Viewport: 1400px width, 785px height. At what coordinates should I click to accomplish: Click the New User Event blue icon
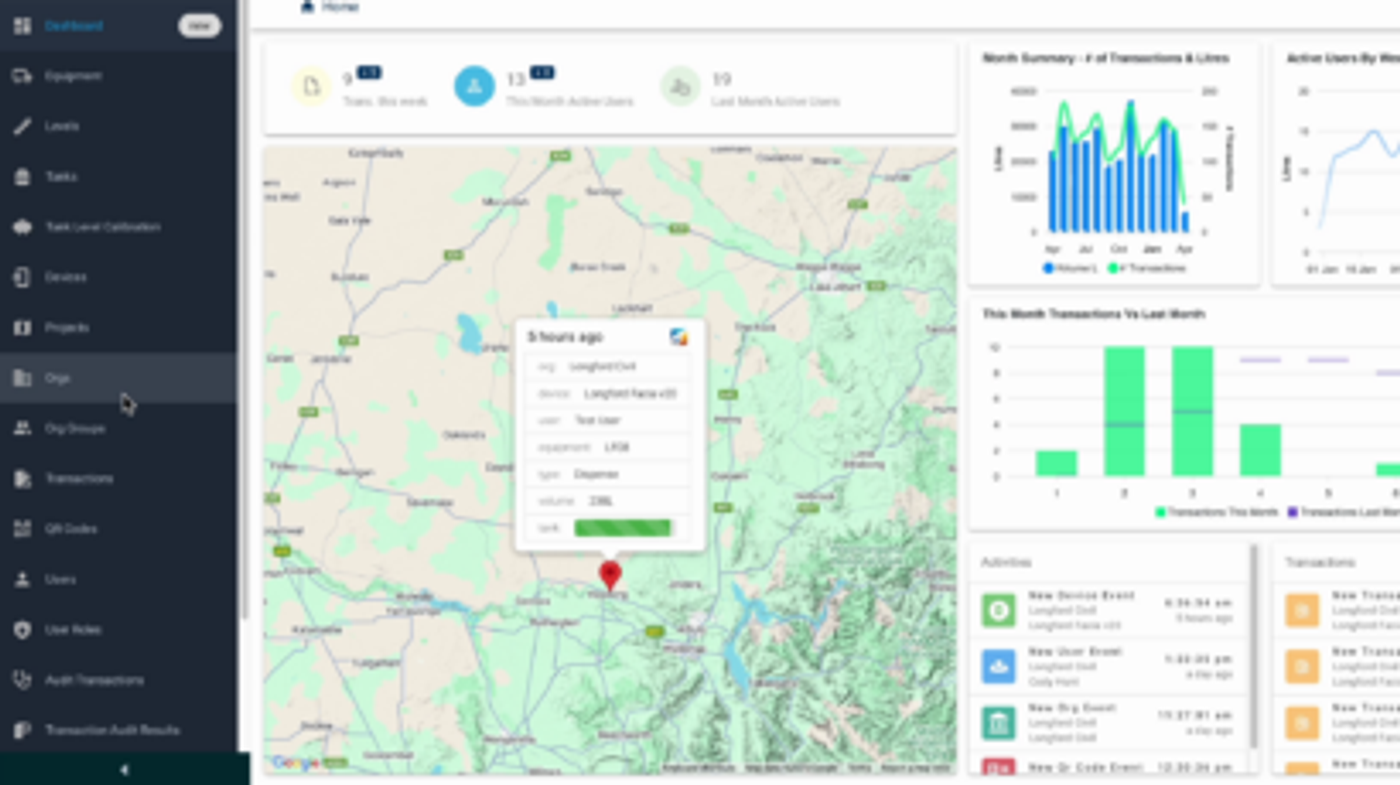(x=998, y=666)
